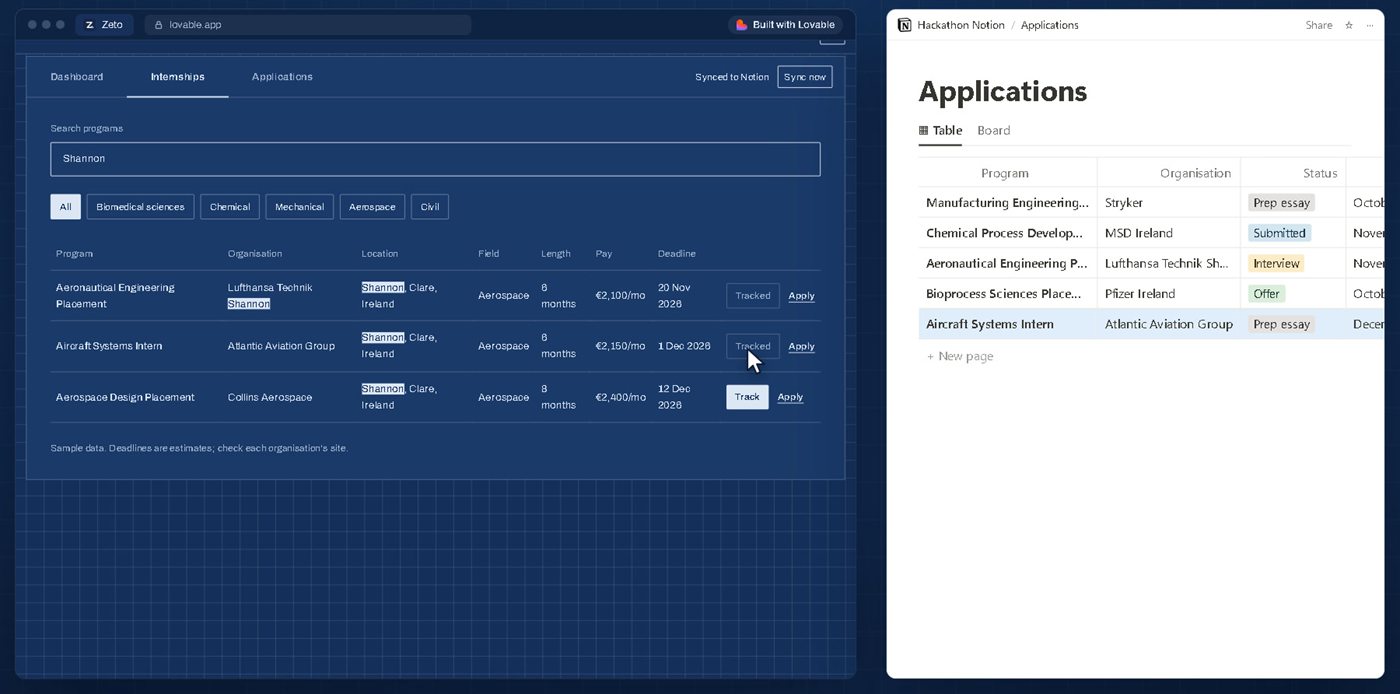This screenshot has height=694, width=1400.
Task: Click Hackathon Notion breadcrumb
Action: [961, 25]
